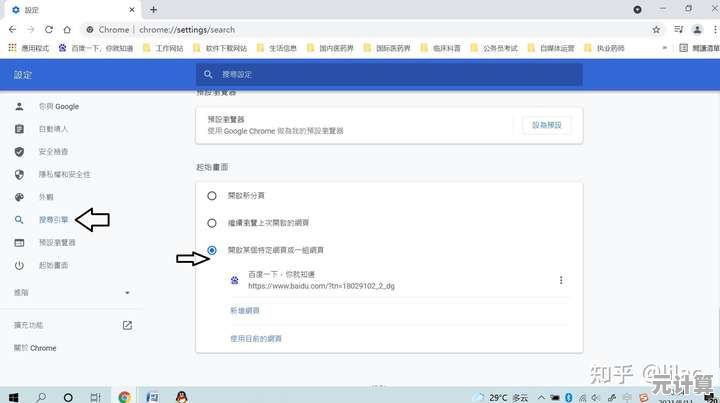Open the 生活信息 bookmark folder

coord(277,48)
